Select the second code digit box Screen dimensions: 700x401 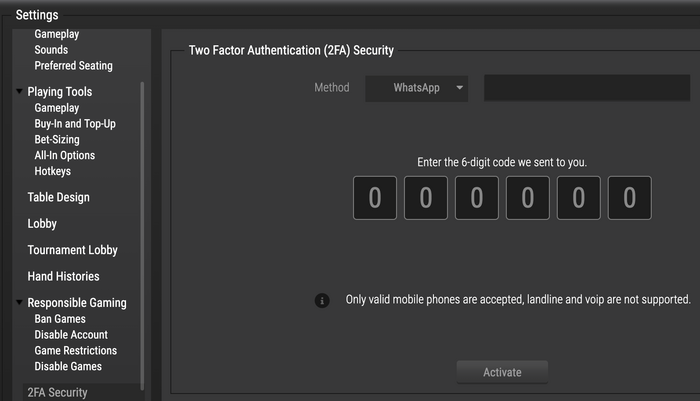click(426, 198)
